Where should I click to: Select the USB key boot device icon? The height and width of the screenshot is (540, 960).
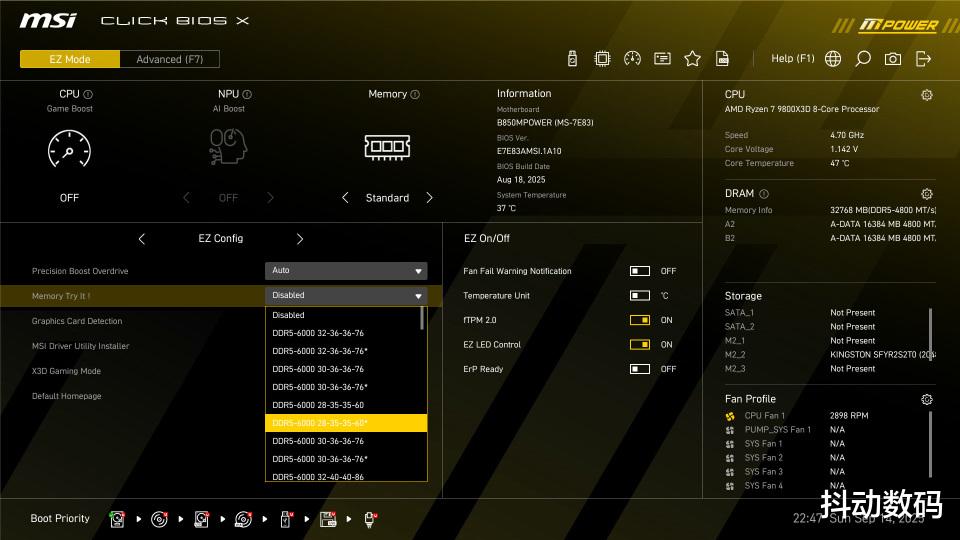coord(286,519)
